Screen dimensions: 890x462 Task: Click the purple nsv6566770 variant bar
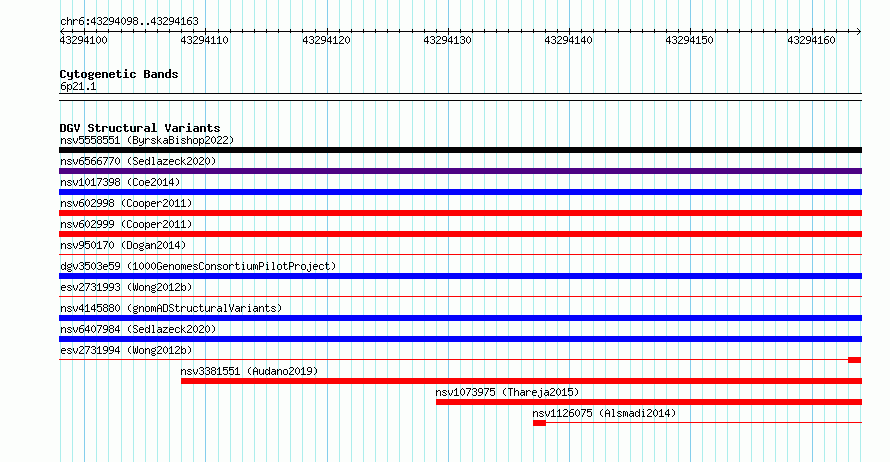(x=460, y=171)
